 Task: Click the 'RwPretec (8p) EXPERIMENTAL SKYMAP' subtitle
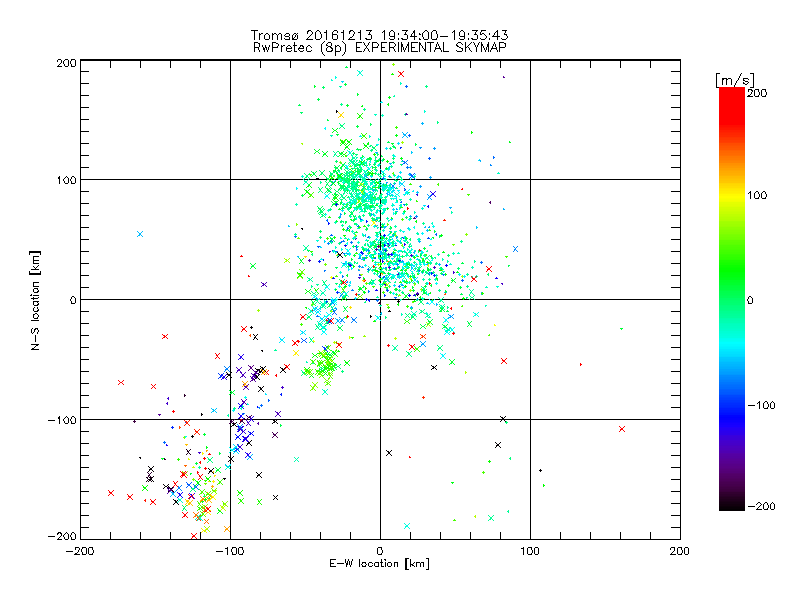380,48
